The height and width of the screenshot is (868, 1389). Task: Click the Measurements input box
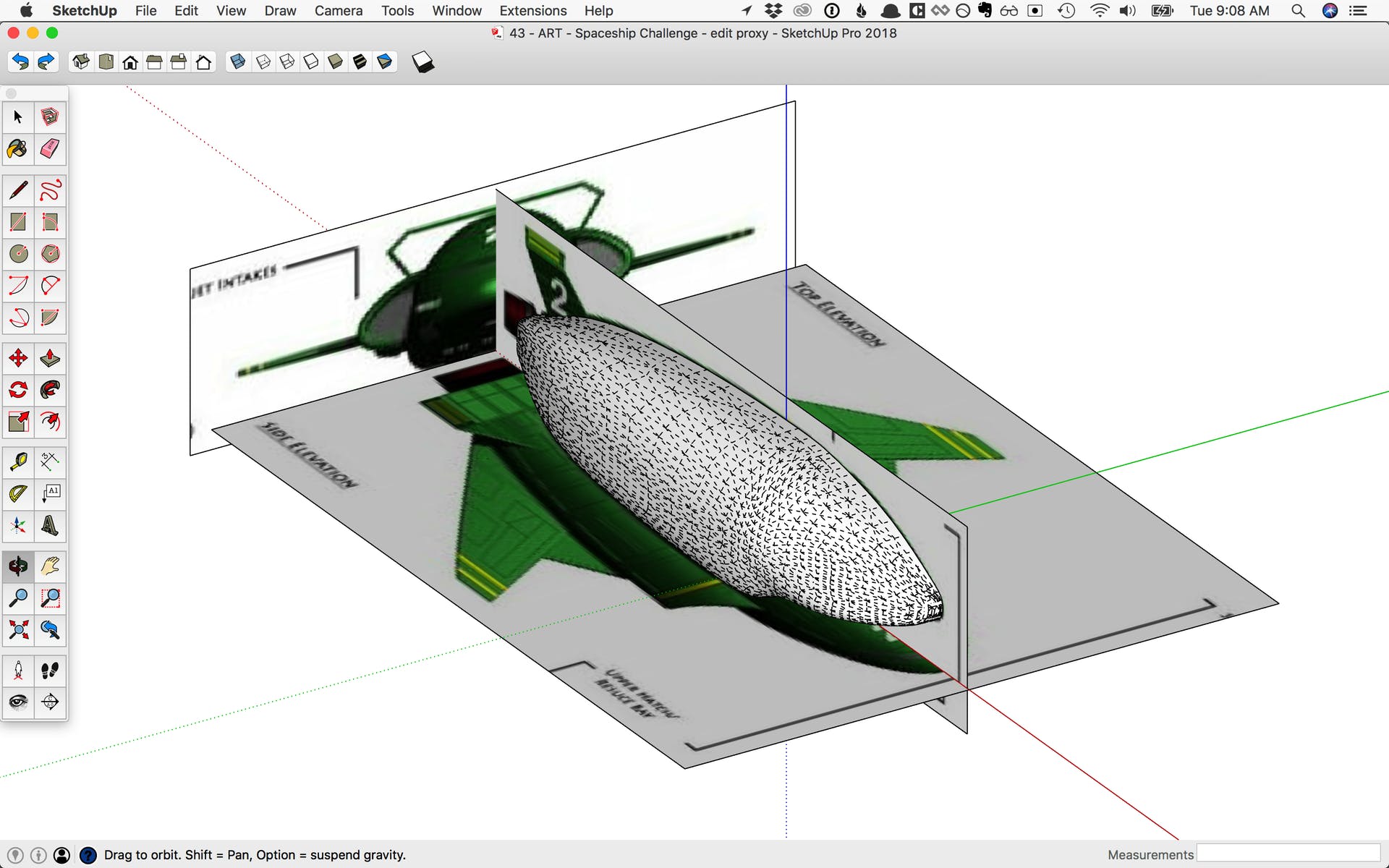[x=1288, y=854]
